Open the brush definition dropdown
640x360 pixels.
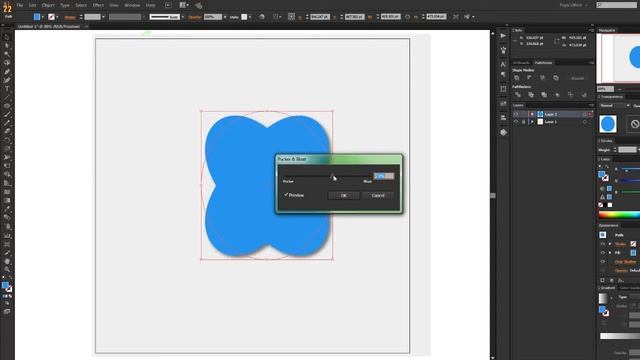pos(182,17)
